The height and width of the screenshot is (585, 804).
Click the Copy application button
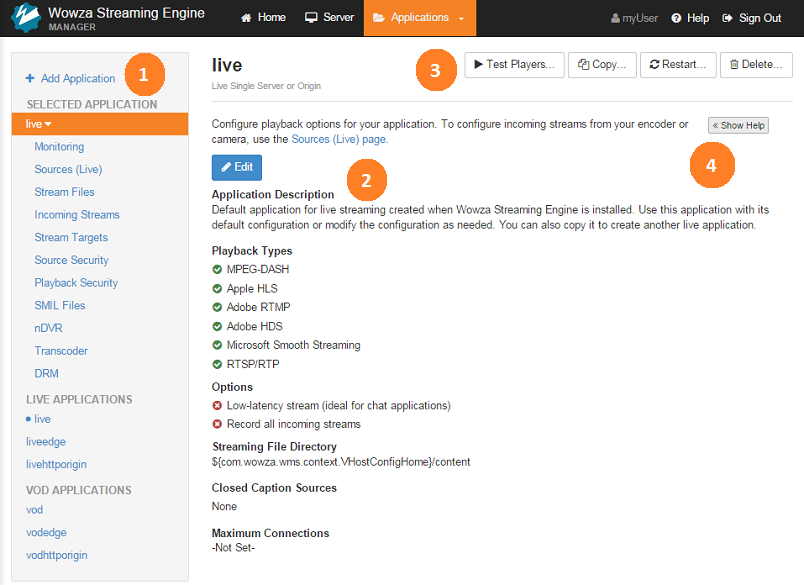(602, 65)
